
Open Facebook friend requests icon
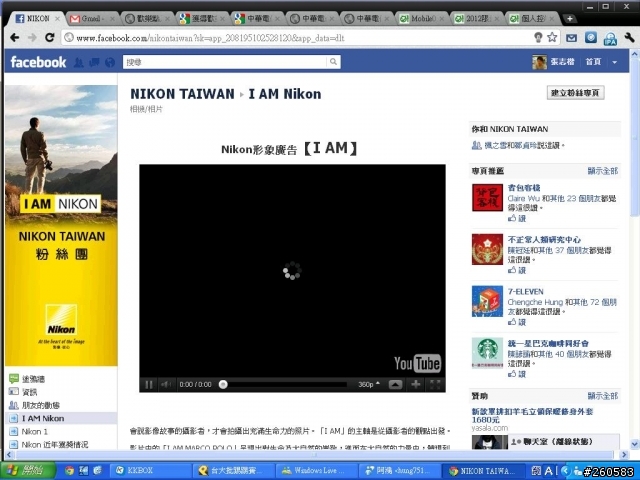click(79, 62)
